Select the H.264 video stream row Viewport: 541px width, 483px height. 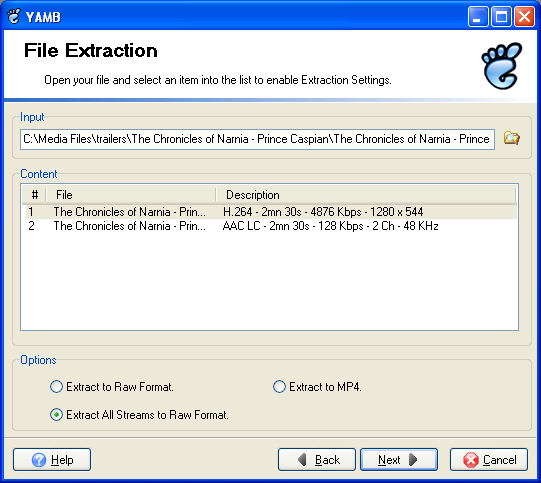(271, 211)
